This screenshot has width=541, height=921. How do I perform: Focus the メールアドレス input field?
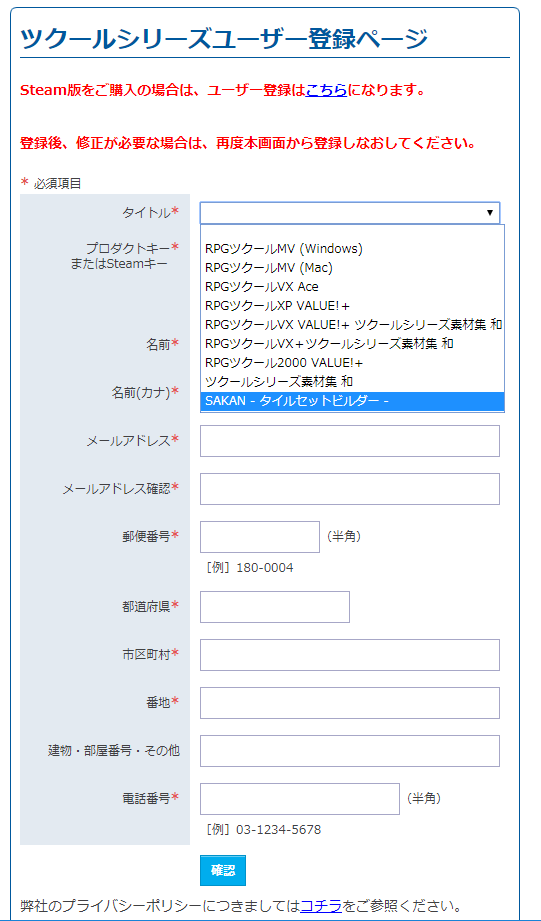point(350,441)
